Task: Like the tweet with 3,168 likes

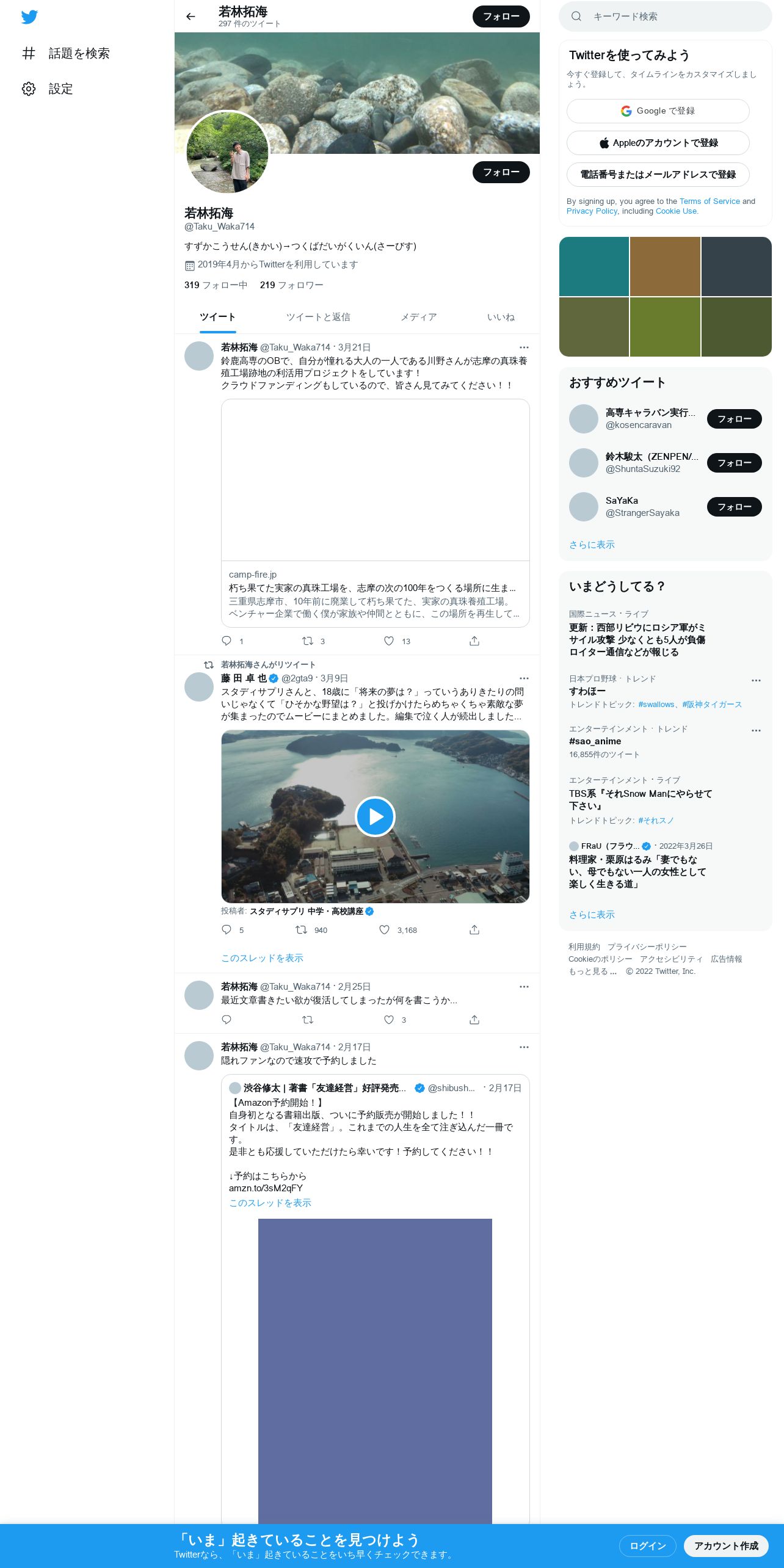Action: pyautogui.click(x=384, y=929)
